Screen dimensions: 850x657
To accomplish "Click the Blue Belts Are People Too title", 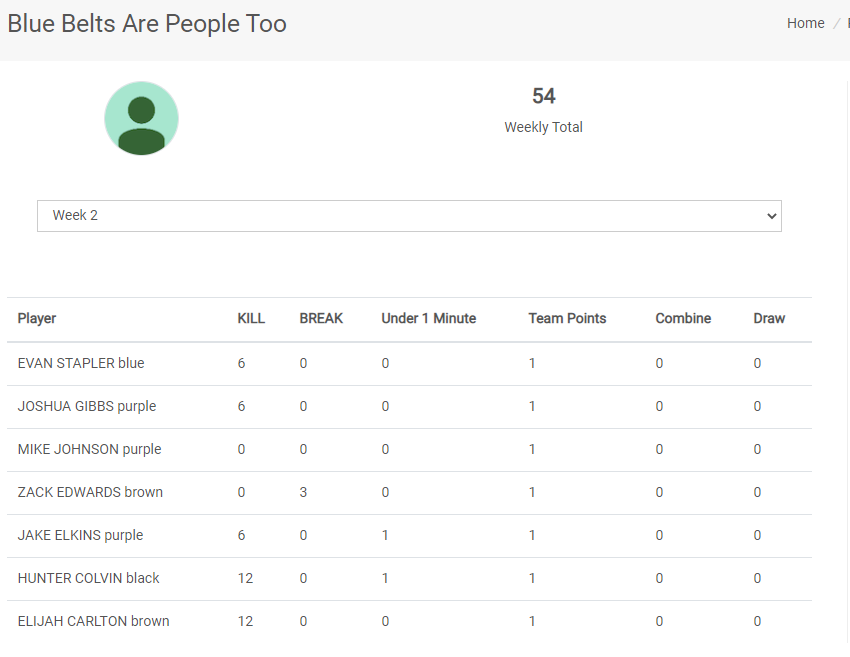I will pyautogui.click(x=147, y=24).
